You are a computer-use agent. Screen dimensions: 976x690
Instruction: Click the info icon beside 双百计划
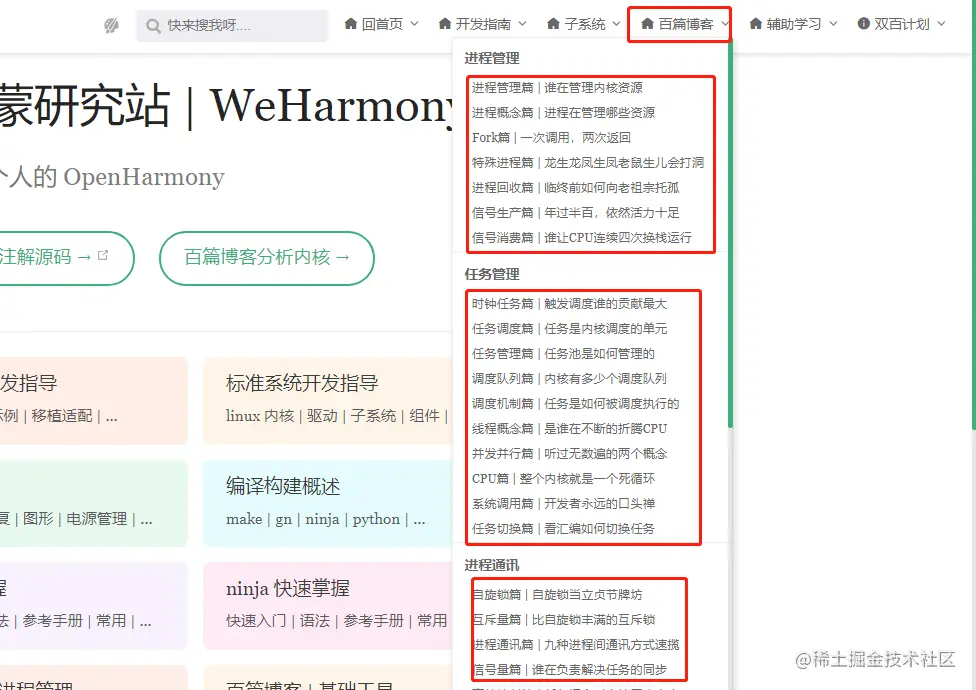(862, 24)
